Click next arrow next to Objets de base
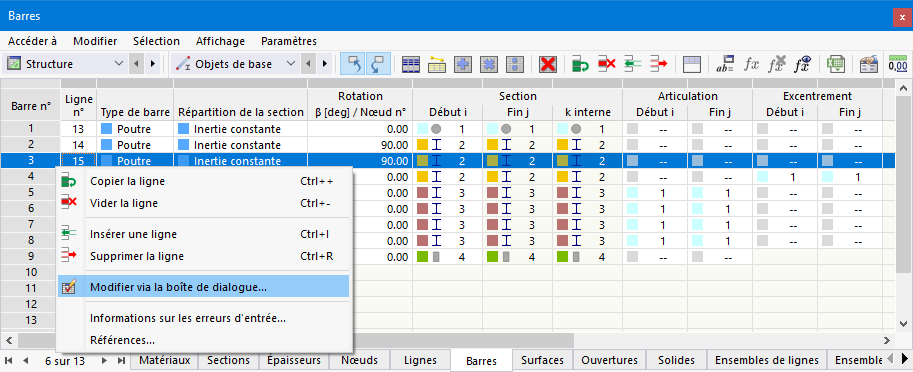This screenshot has width=913, height=372. (x=325, y=64)
